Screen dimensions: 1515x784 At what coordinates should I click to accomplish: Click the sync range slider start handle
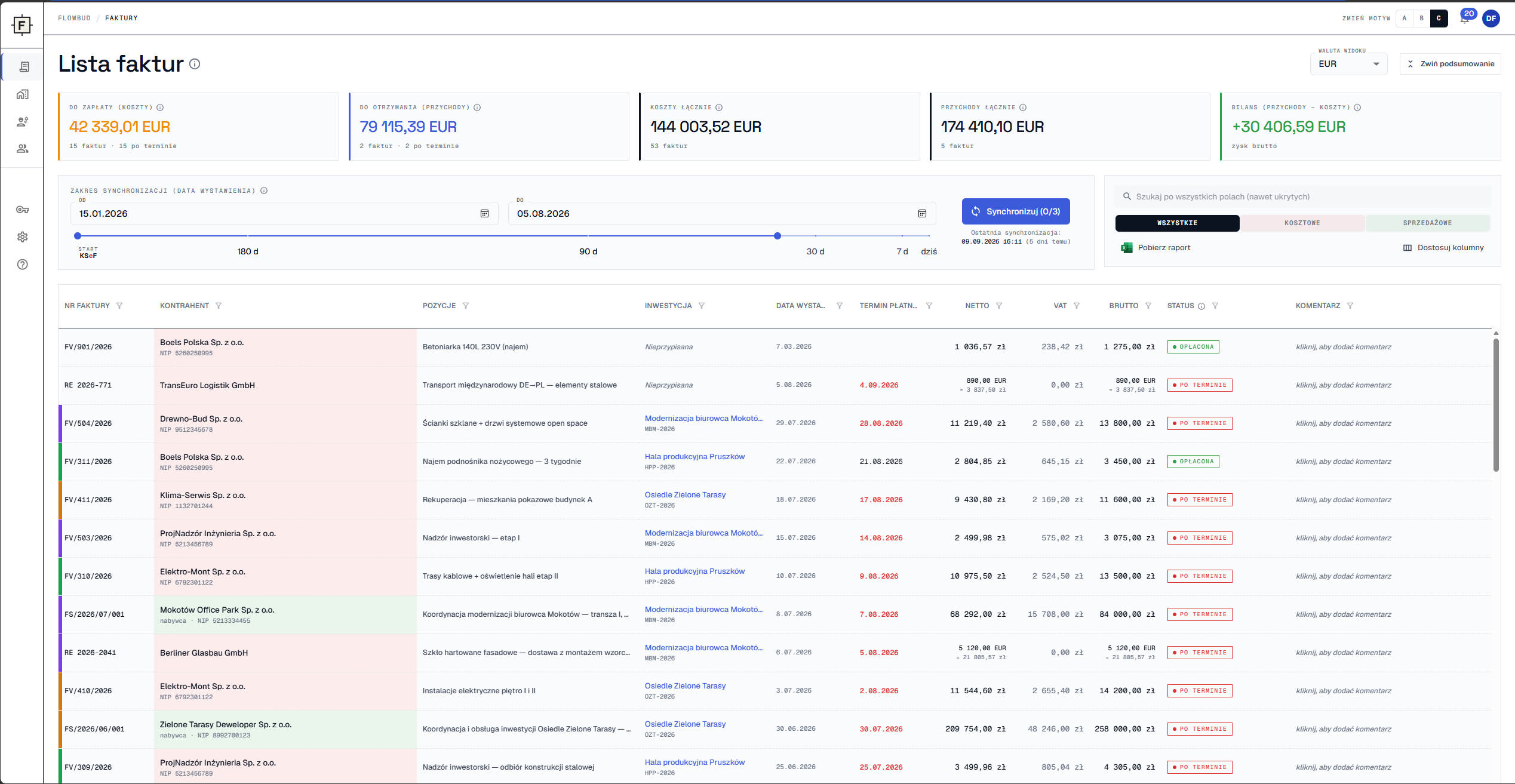click(78, 236)
